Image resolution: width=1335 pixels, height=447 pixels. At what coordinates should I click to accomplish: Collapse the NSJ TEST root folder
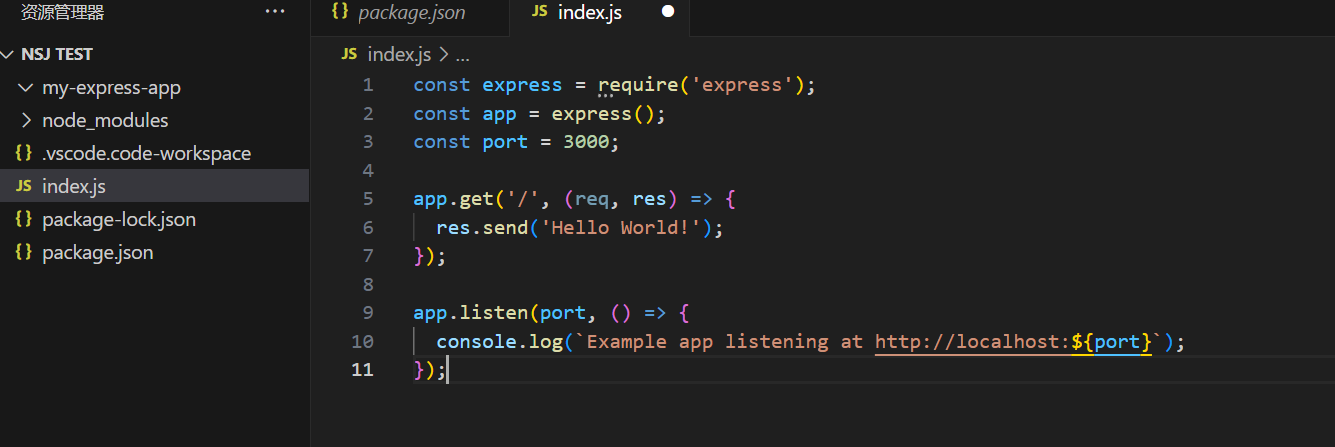8,54
